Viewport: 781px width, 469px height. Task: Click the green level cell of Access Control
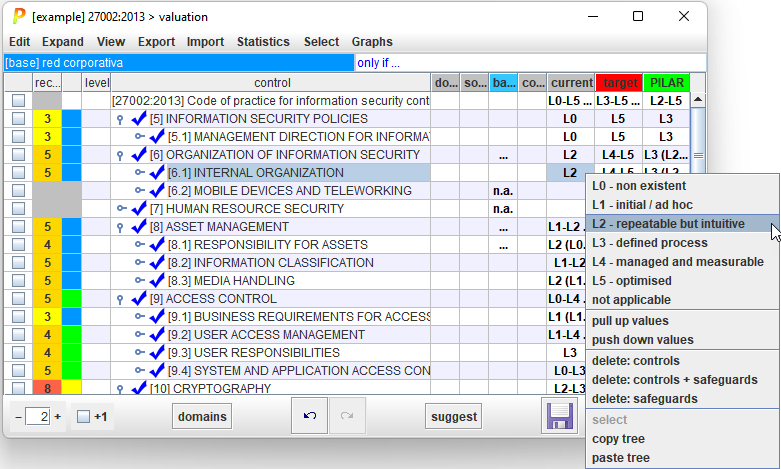tap(71, 298)
